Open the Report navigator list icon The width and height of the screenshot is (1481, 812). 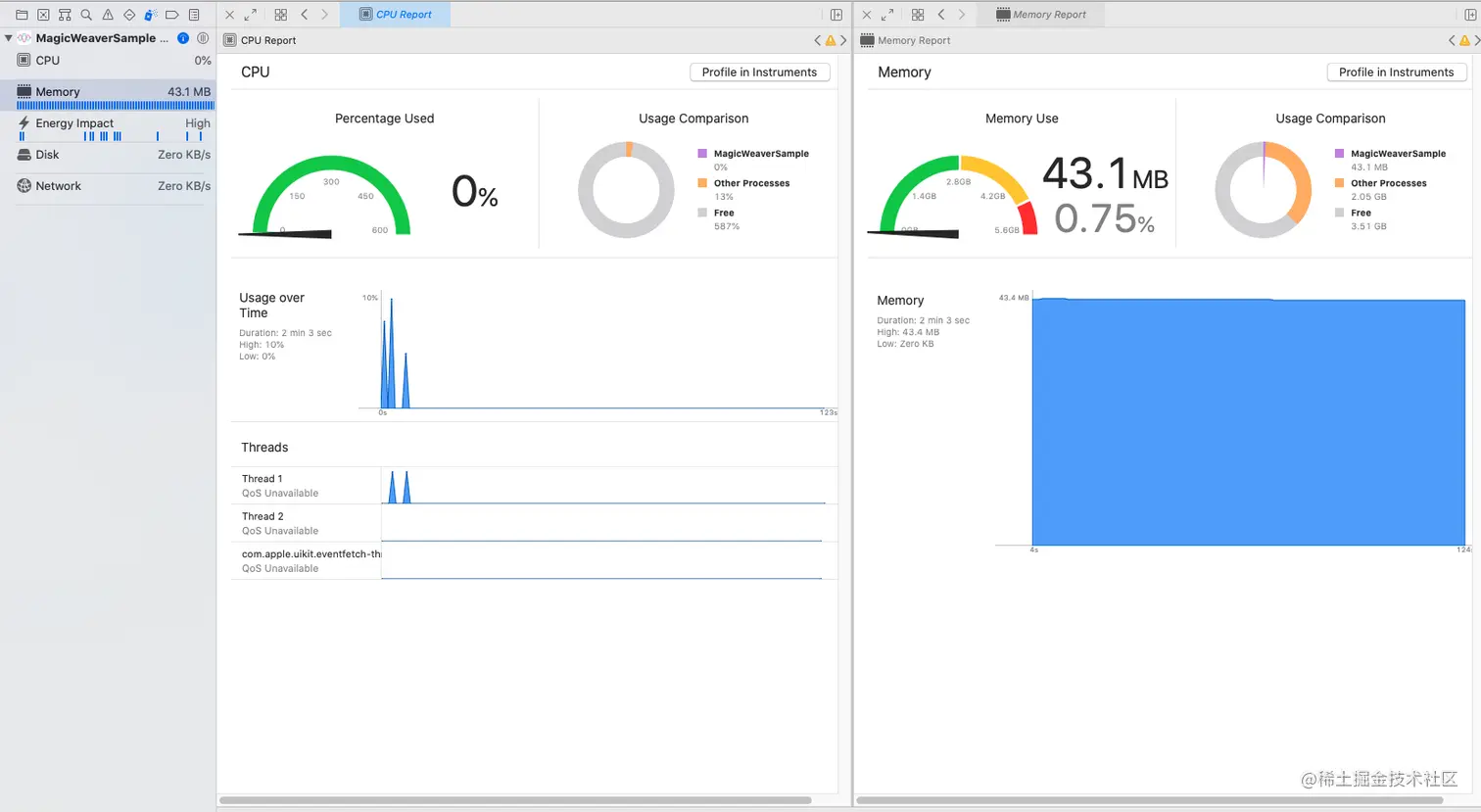pos(194,15)
